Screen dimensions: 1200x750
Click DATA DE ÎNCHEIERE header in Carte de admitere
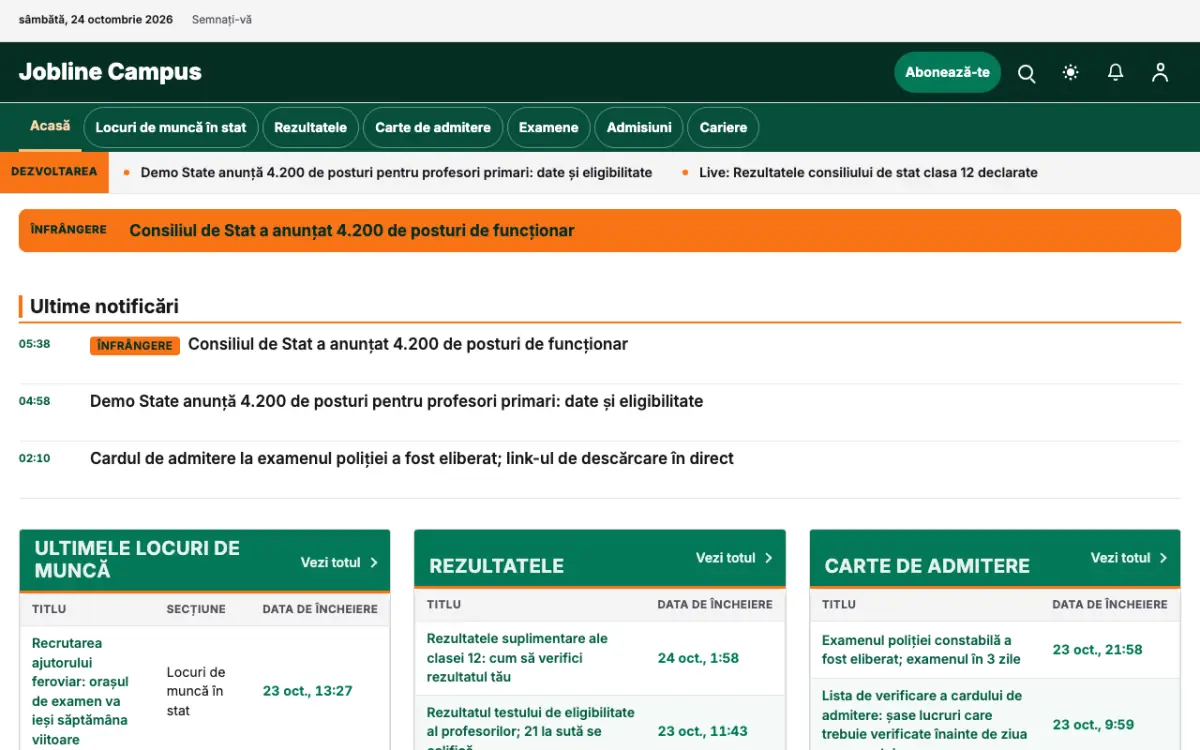pyautogui.click(x=1110, y=604)
